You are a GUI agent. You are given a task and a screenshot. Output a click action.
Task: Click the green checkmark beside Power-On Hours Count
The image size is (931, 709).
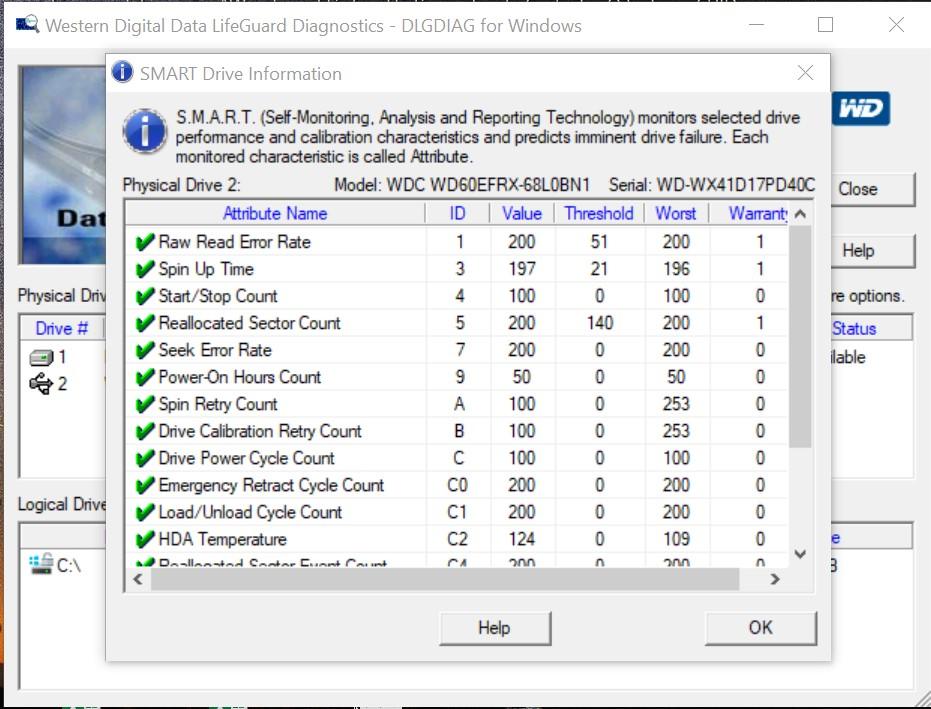point(144,378)
